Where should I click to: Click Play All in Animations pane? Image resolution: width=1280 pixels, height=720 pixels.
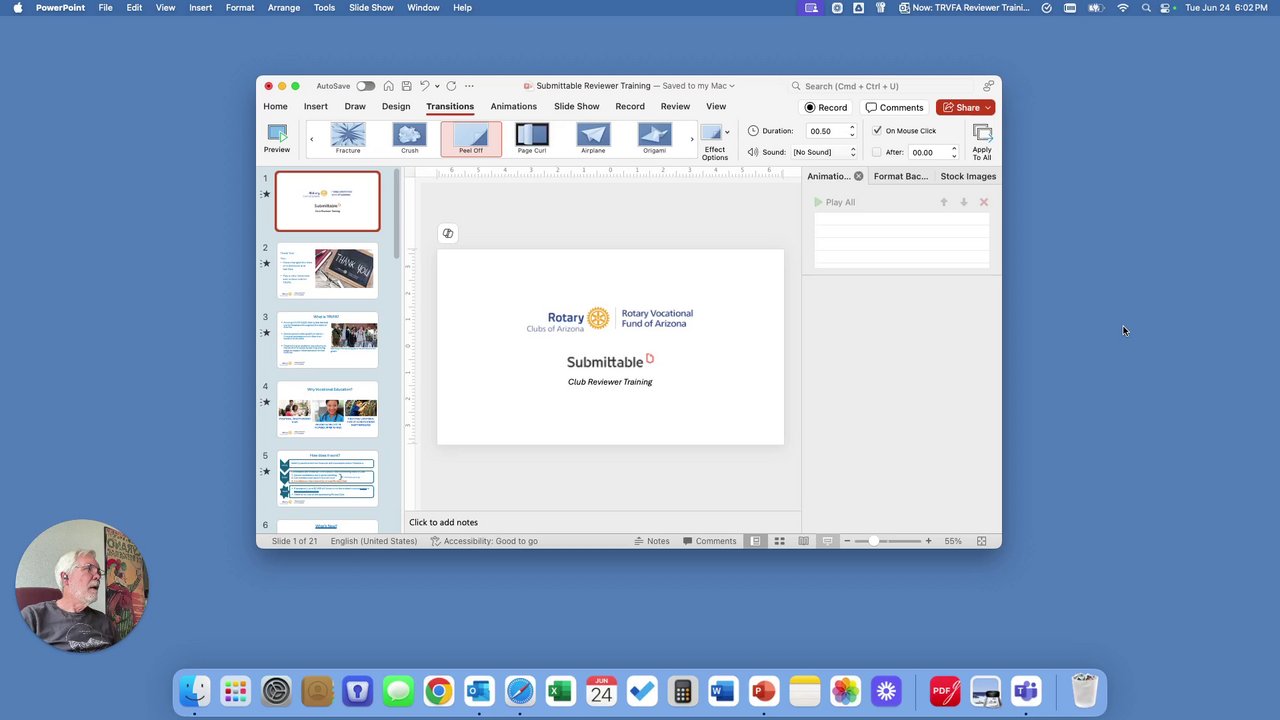834,202
